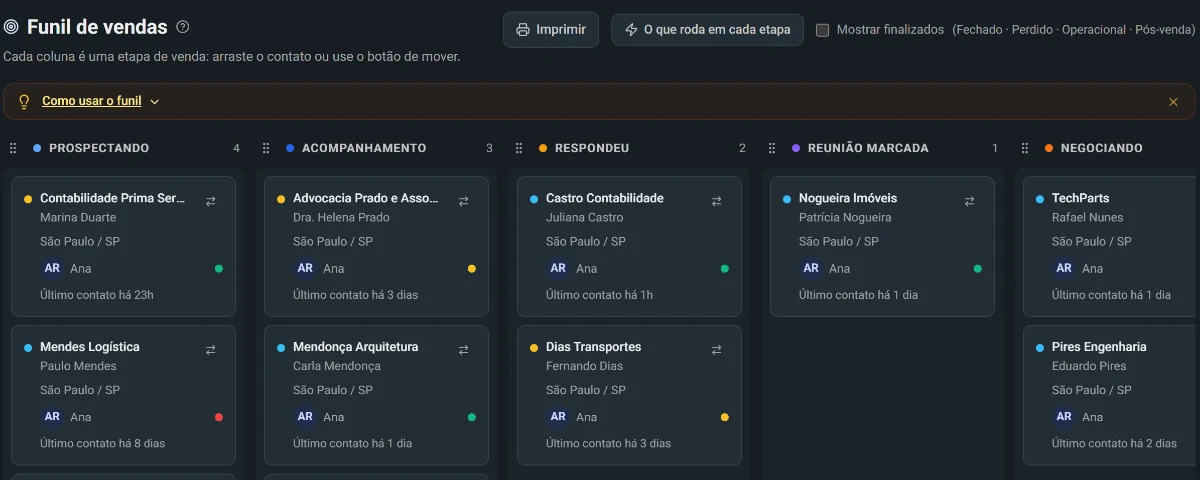Viewport: 1200px width, 480px height.
Task: Grab the drag handle of the ACOMPANHAMENTO column
Action: click(266, 148)
